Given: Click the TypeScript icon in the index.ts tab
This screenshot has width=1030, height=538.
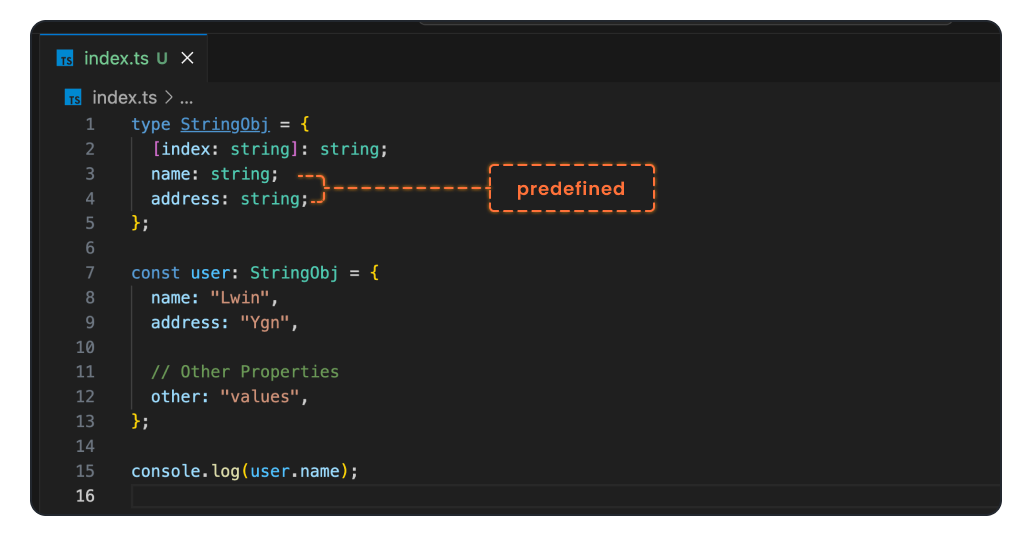Looking at the screenshot, I should [x=66, y=59].
